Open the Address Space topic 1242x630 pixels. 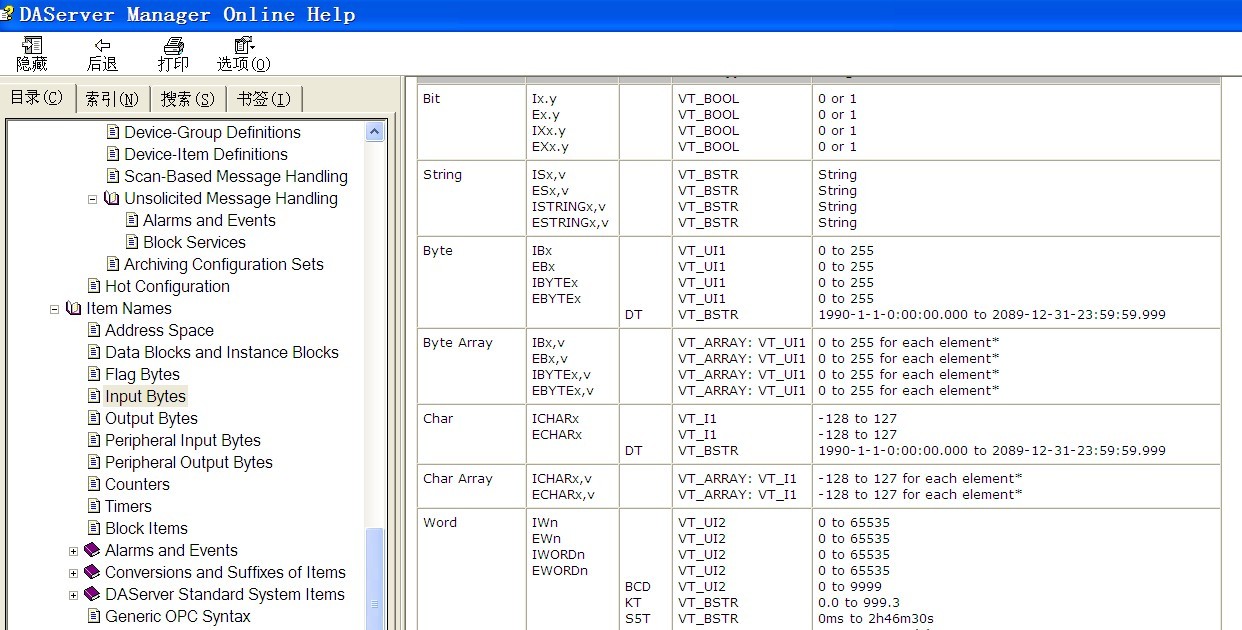(159, 330)
